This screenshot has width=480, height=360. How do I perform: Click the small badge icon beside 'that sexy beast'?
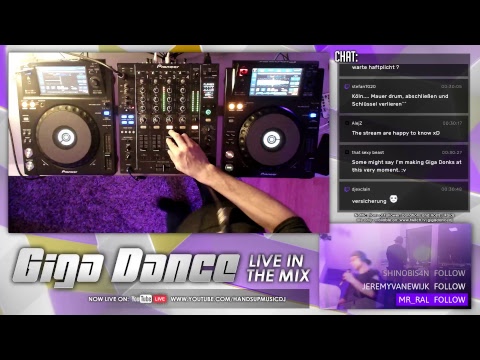(x=347, y=152)
